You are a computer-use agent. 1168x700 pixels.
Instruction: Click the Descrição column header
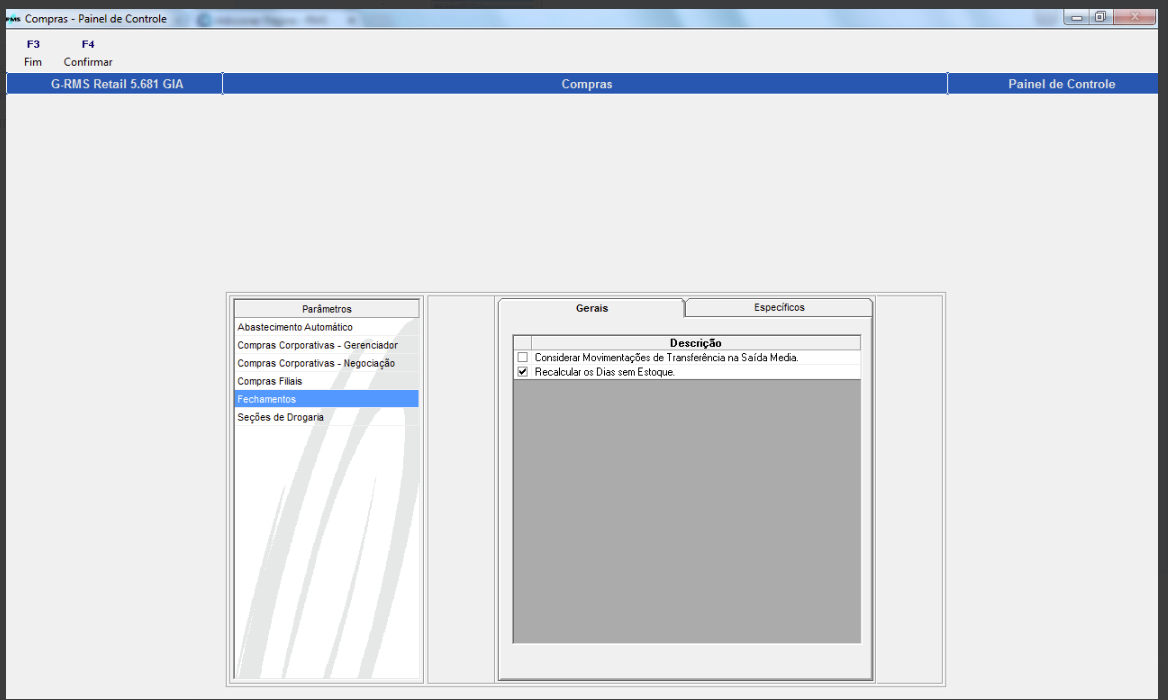click(x=695, y=343)
